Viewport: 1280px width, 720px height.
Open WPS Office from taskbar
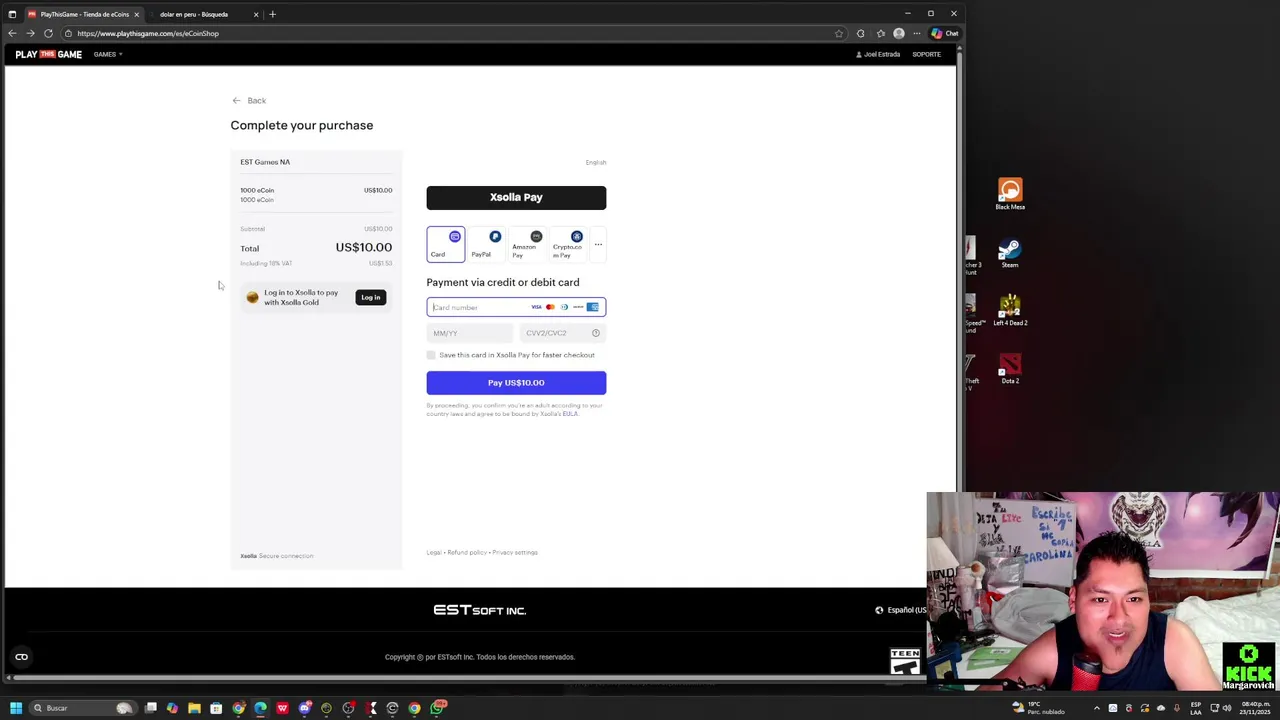click(282, 708)
